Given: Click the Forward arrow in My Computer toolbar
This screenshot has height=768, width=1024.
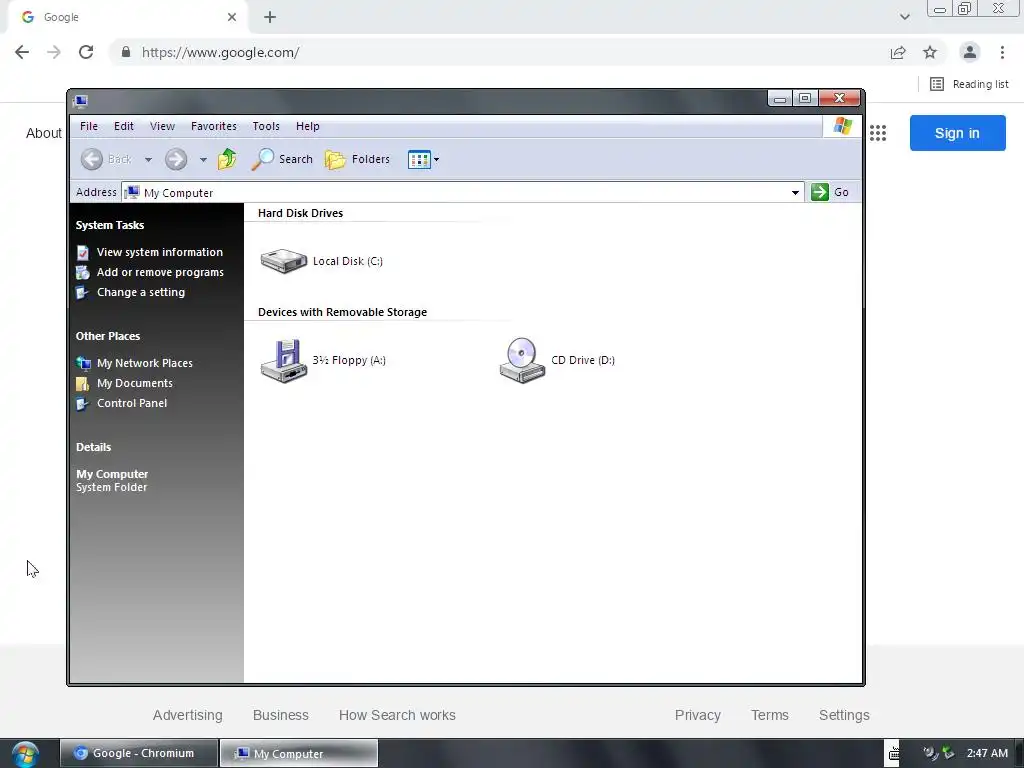Looking at the screenshot, I should click(176, 159).
